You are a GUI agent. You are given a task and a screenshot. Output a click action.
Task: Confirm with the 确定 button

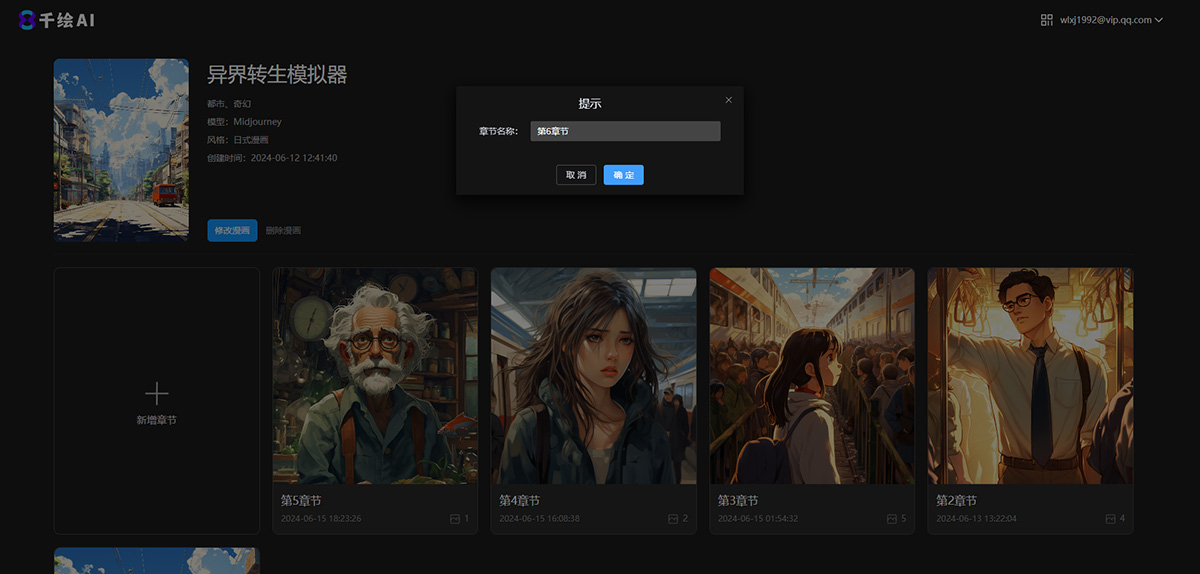[623, 175]
